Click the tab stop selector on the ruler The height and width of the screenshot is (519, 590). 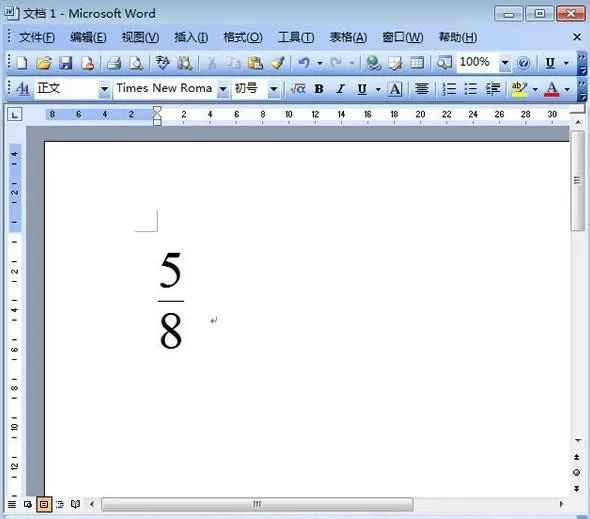coord(15,114)
